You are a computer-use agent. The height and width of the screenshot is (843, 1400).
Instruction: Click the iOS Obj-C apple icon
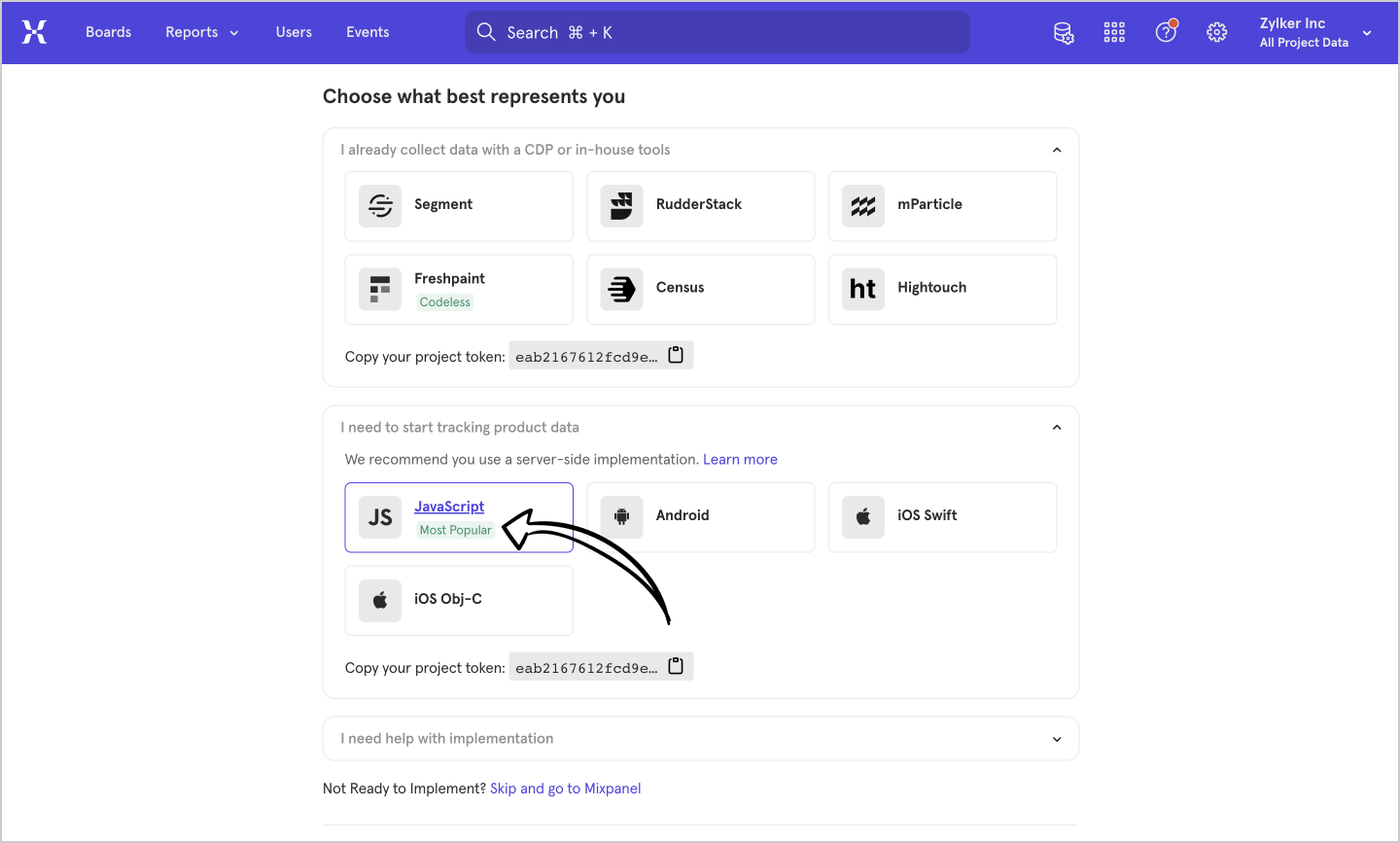(380, 600)
